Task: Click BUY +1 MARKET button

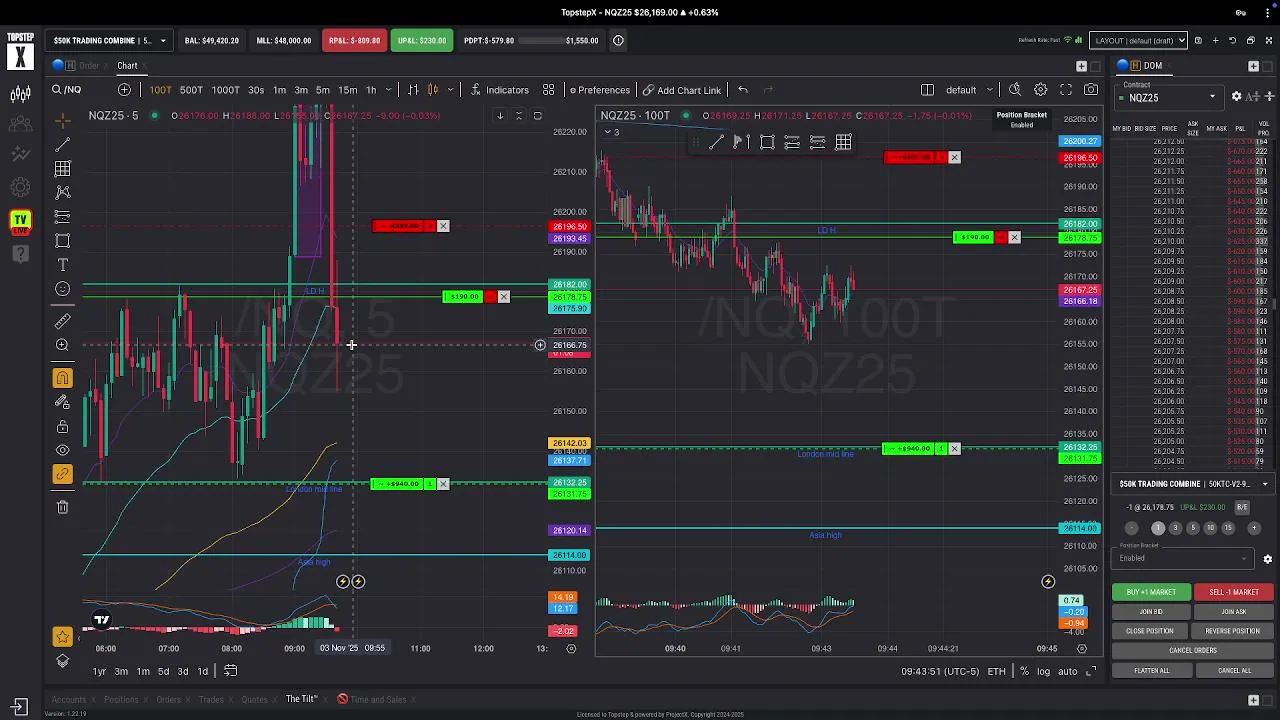Action: point(1151,592)
